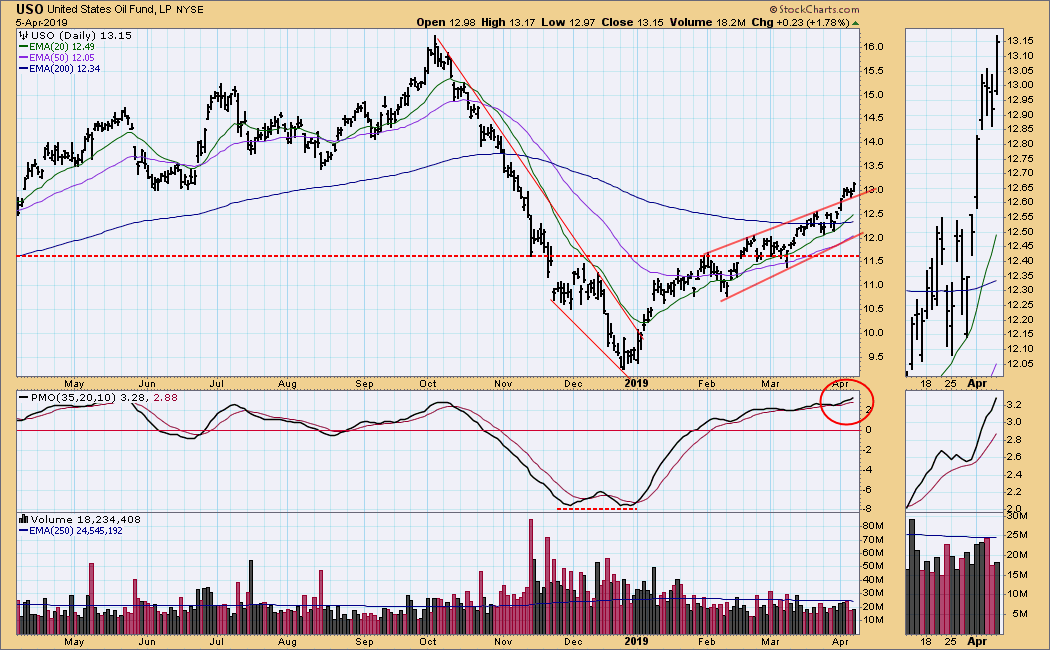The image size is (1050, 650).
Task: Click the 12.90 label in zoomed price panel
Action: 1020,115
